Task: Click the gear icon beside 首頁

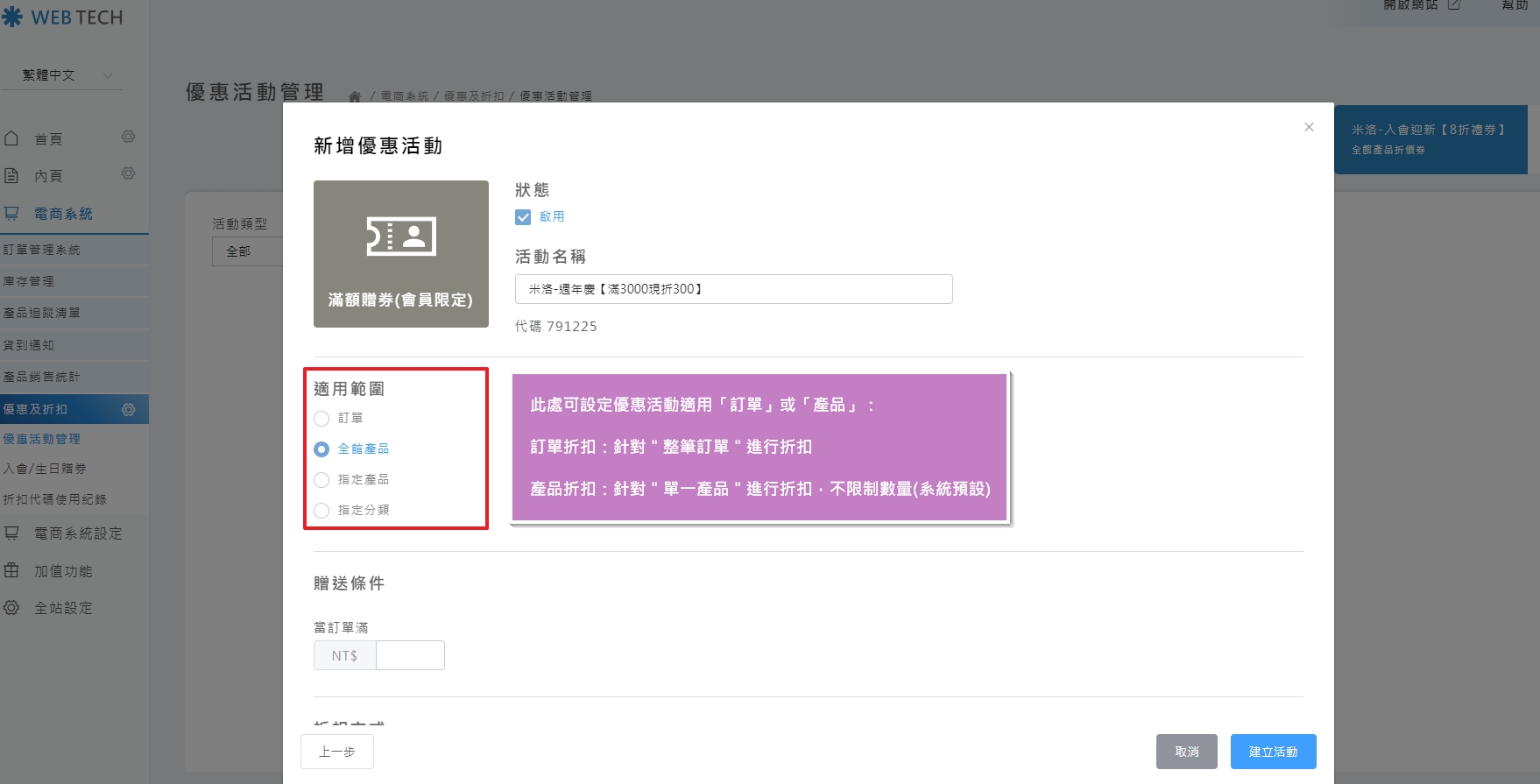Action: tap(128, 137)
